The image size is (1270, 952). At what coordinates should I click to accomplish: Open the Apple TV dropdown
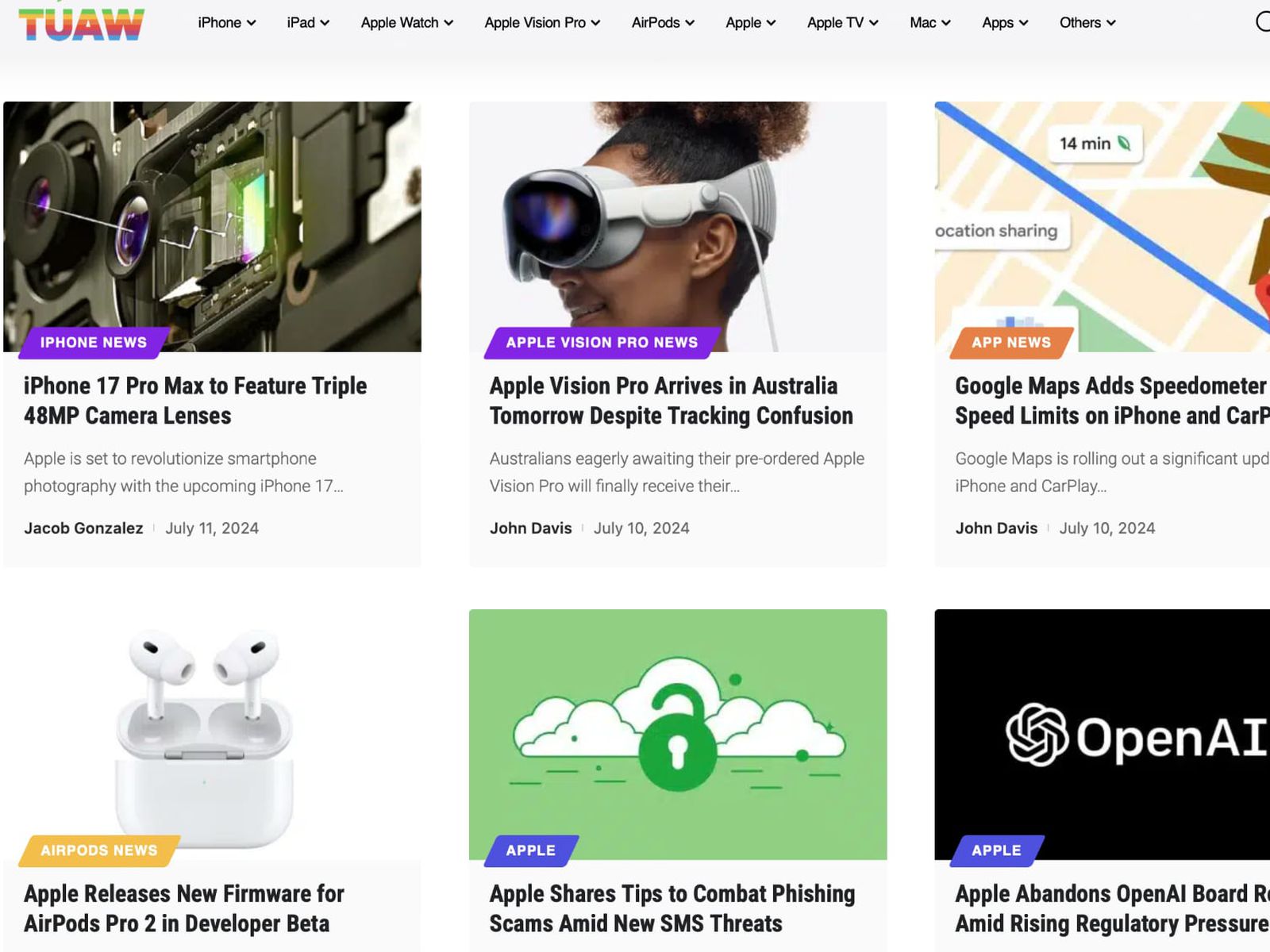841,23
